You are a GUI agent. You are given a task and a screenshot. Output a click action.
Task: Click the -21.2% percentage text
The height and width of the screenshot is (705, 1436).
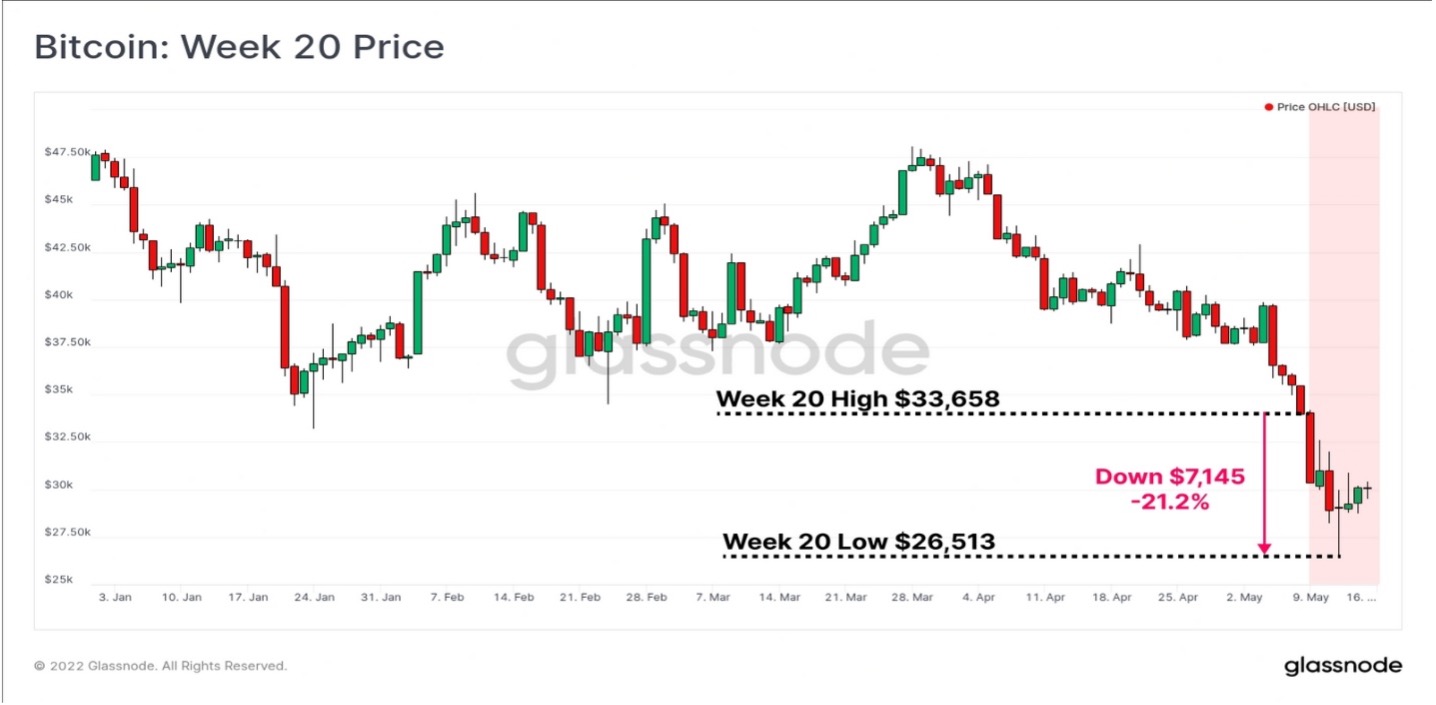click(1170, 502)
